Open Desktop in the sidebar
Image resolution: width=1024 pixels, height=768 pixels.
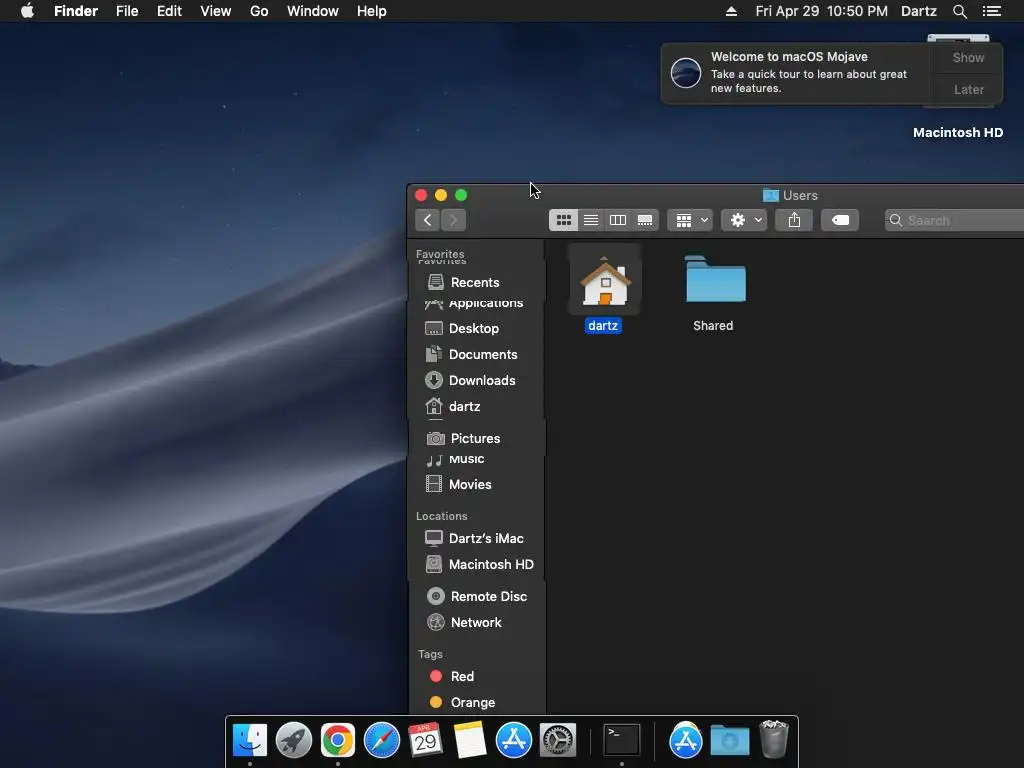(x=473, y=328)
